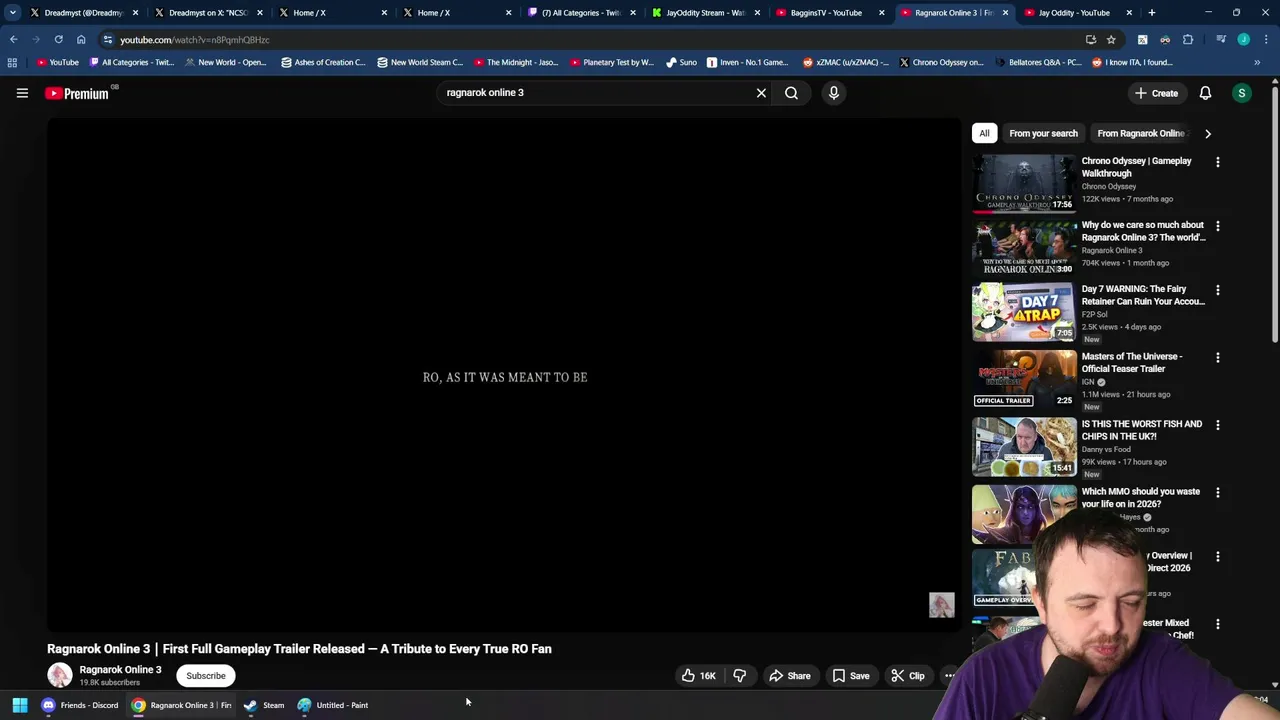This screenshot has width=1280, height=720.
Task: Go back in Chrome history
Action: tap(13, 40)
